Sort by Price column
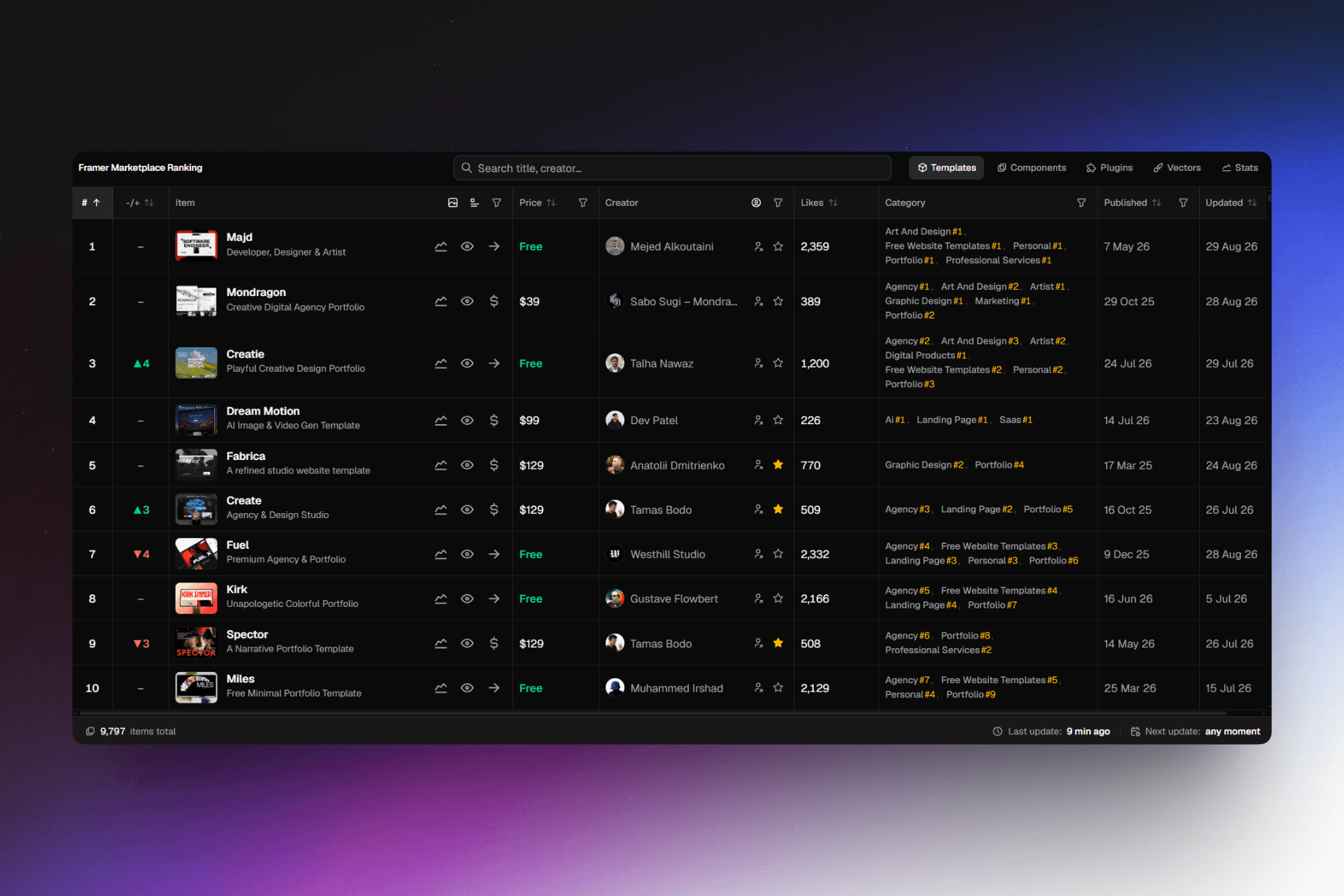 tap(538, 203)
